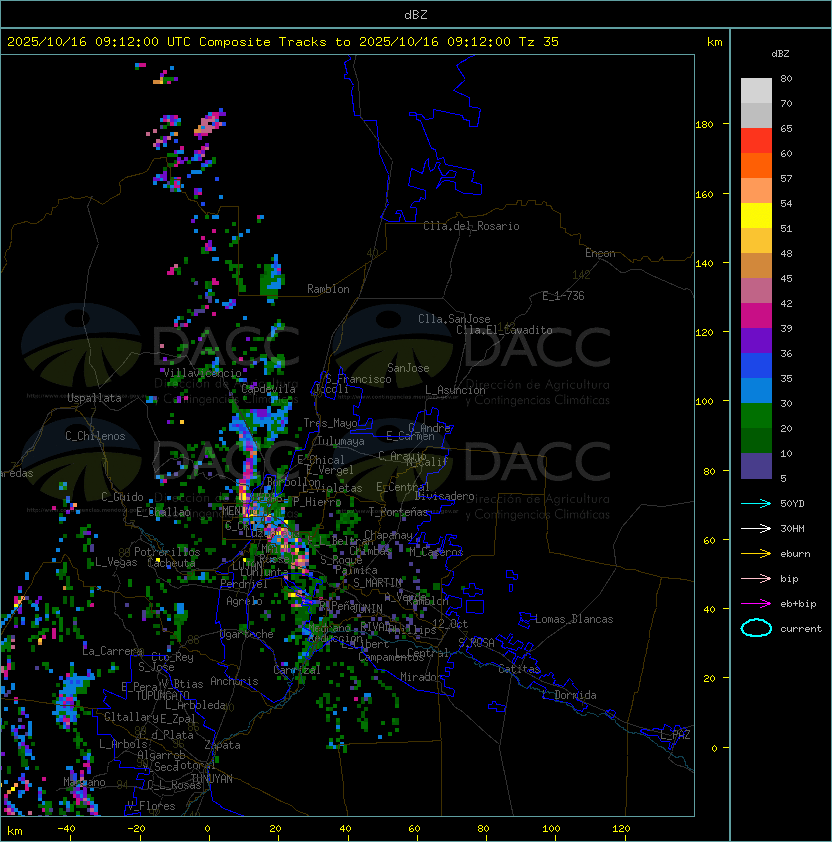The image size is (832, 842).
Task: Pick the red 65-60 dBZ legend band
Action: tap(756, 141)
